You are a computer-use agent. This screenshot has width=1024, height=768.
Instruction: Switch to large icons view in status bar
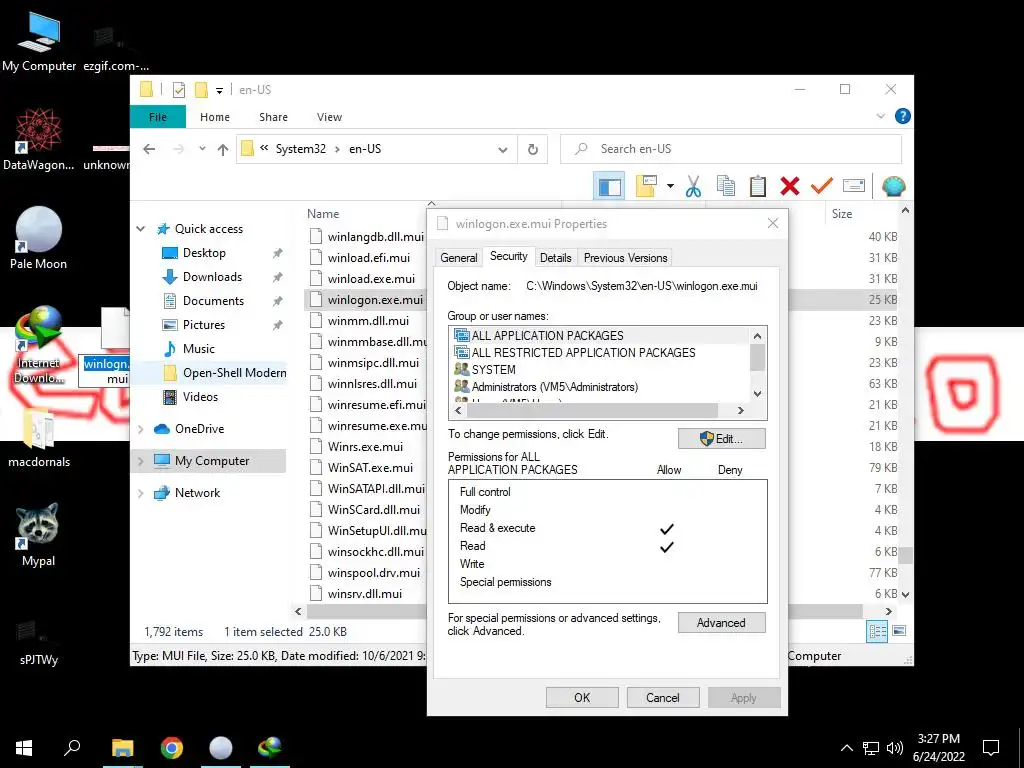pyautogui.click(x=899, y=632)
